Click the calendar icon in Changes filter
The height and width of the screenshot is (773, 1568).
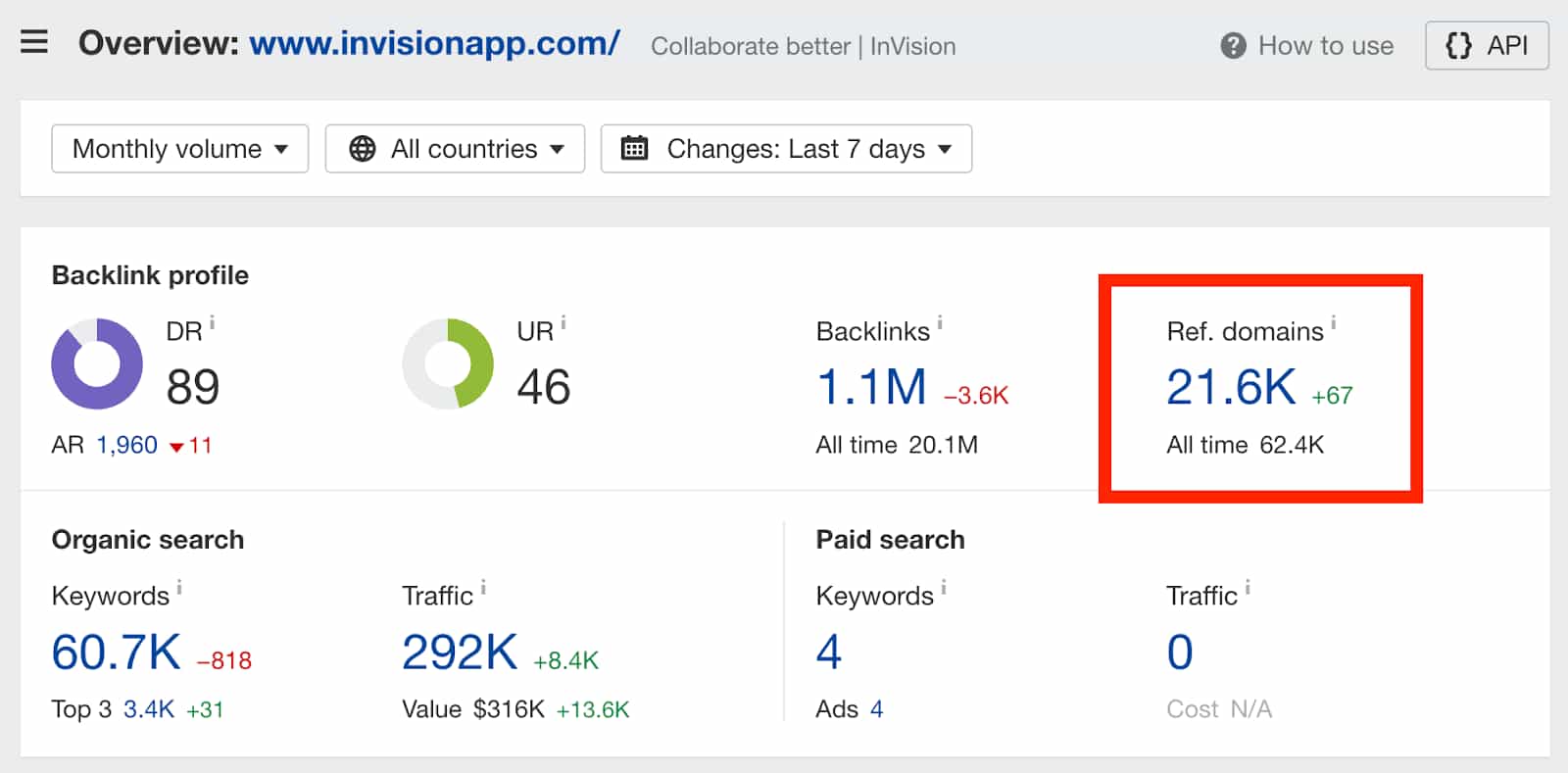coord(635,148)
